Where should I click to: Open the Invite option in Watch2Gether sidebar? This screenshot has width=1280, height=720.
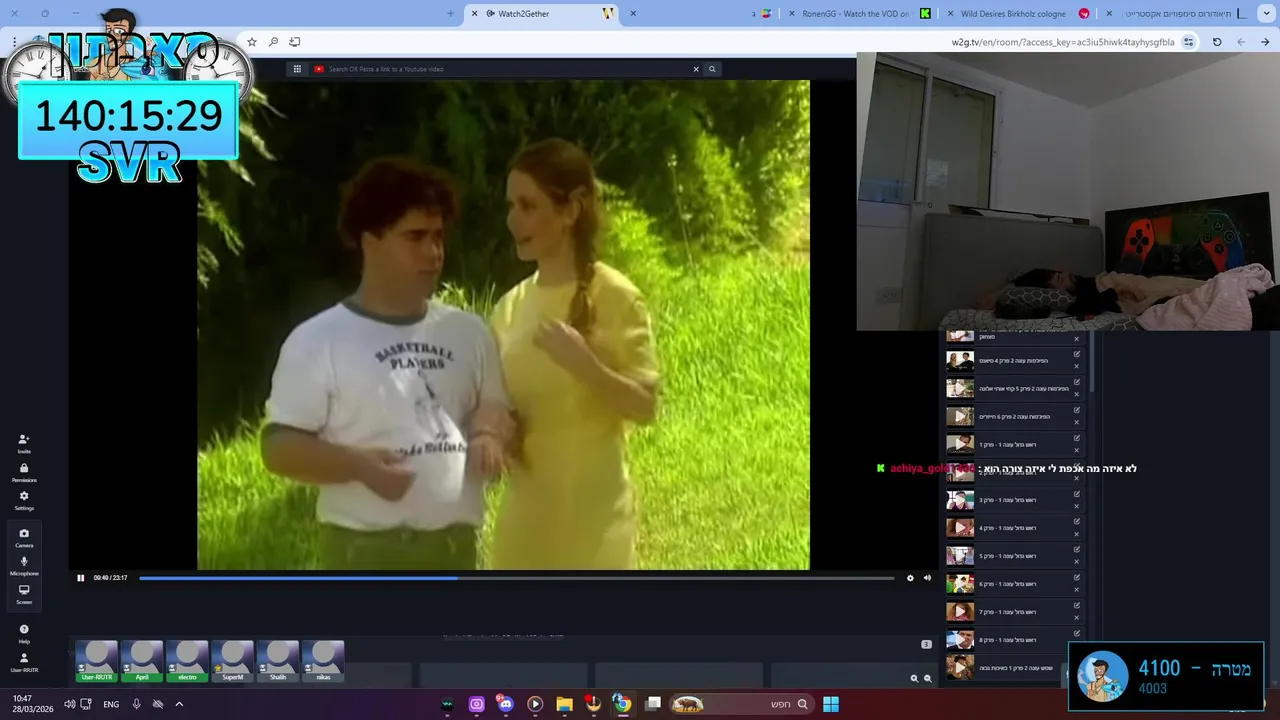pyautogui.click(x=24, y=443)
